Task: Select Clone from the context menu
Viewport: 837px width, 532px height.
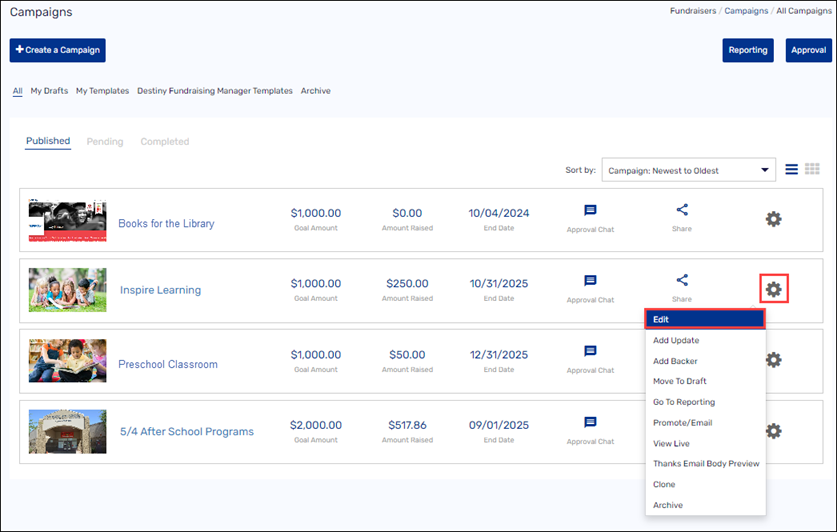Action: (x=664, y=484)
